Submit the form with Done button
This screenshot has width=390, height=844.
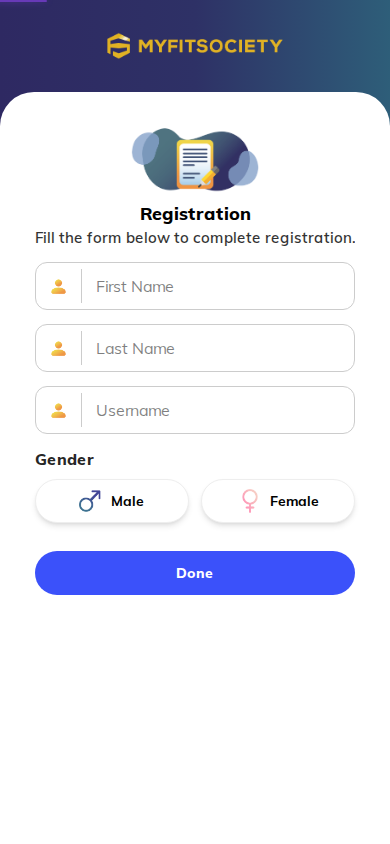(x=195, y=573)
